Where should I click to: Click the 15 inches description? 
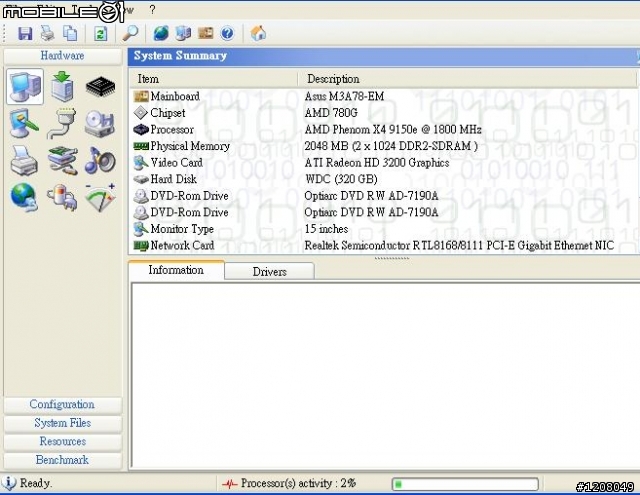(327, 229)
